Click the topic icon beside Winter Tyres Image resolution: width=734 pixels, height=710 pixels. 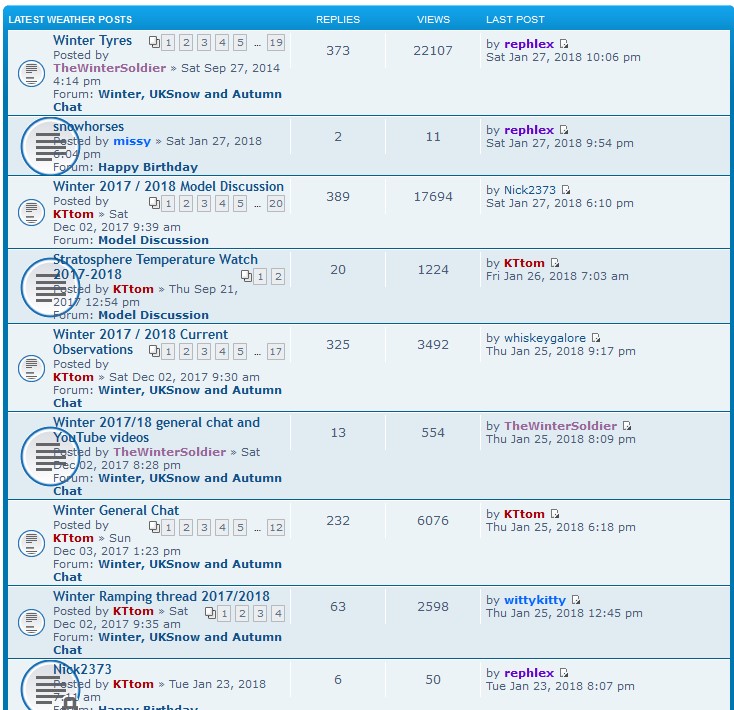point(31,73)
